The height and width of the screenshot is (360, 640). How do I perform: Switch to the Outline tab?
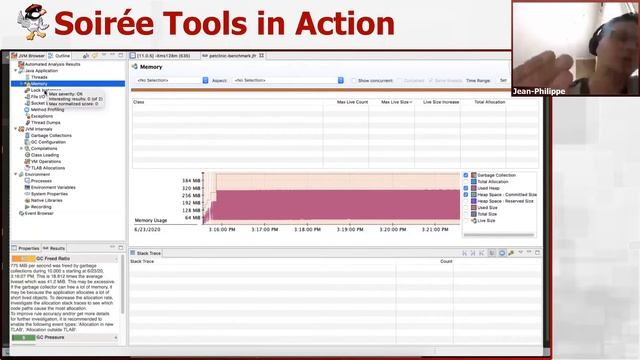click(59, 56)
